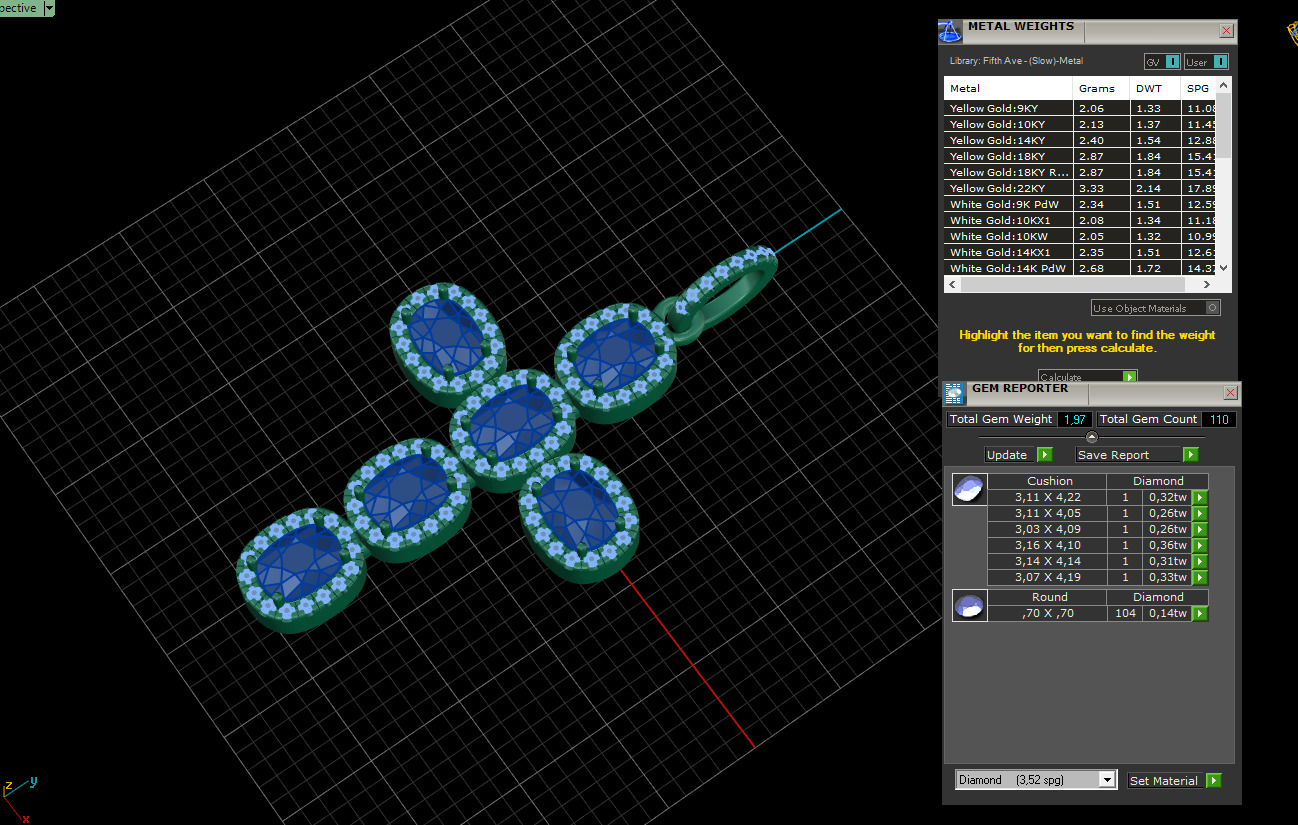Image resolution: width=1298 pixels, height=825 pixels.
Task: Click green arrow beside Calculate
Action: 1129,377
